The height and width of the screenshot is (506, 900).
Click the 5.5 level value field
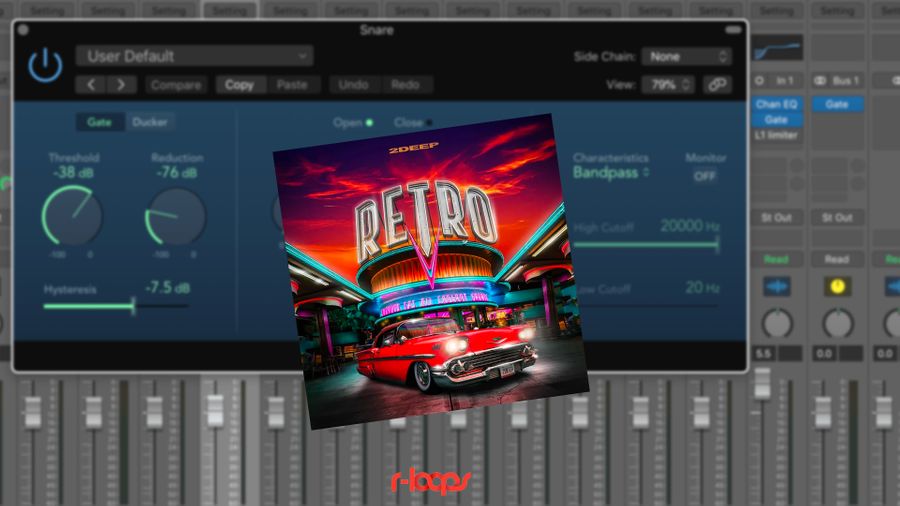click(764, 354)
